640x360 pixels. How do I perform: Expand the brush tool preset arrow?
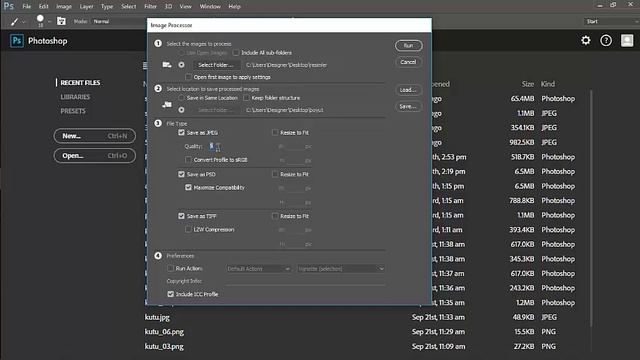(x=23, y=21)
